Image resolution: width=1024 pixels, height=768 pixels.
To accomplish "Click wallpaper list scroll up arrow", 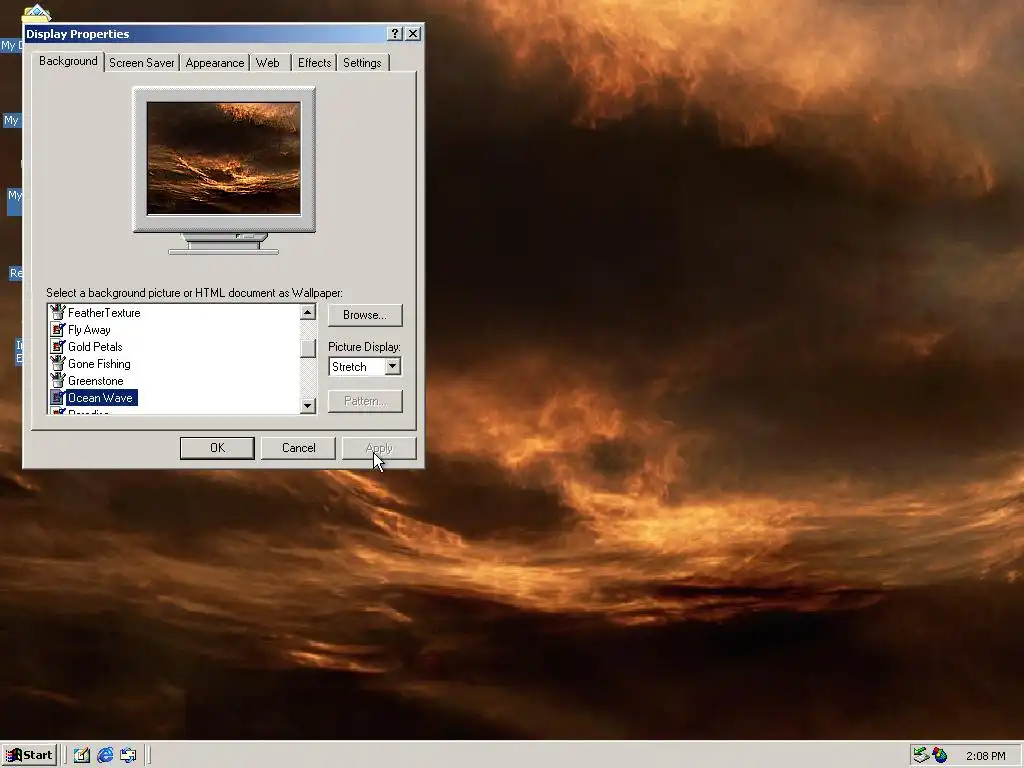I will click(x=308, y=312).
